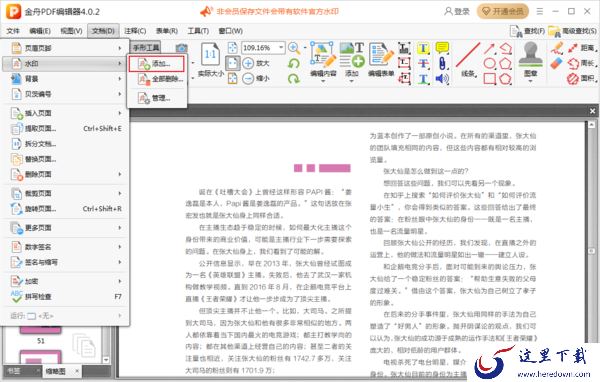
Task: Click the 登录 login button
Action: click(457, 11)
